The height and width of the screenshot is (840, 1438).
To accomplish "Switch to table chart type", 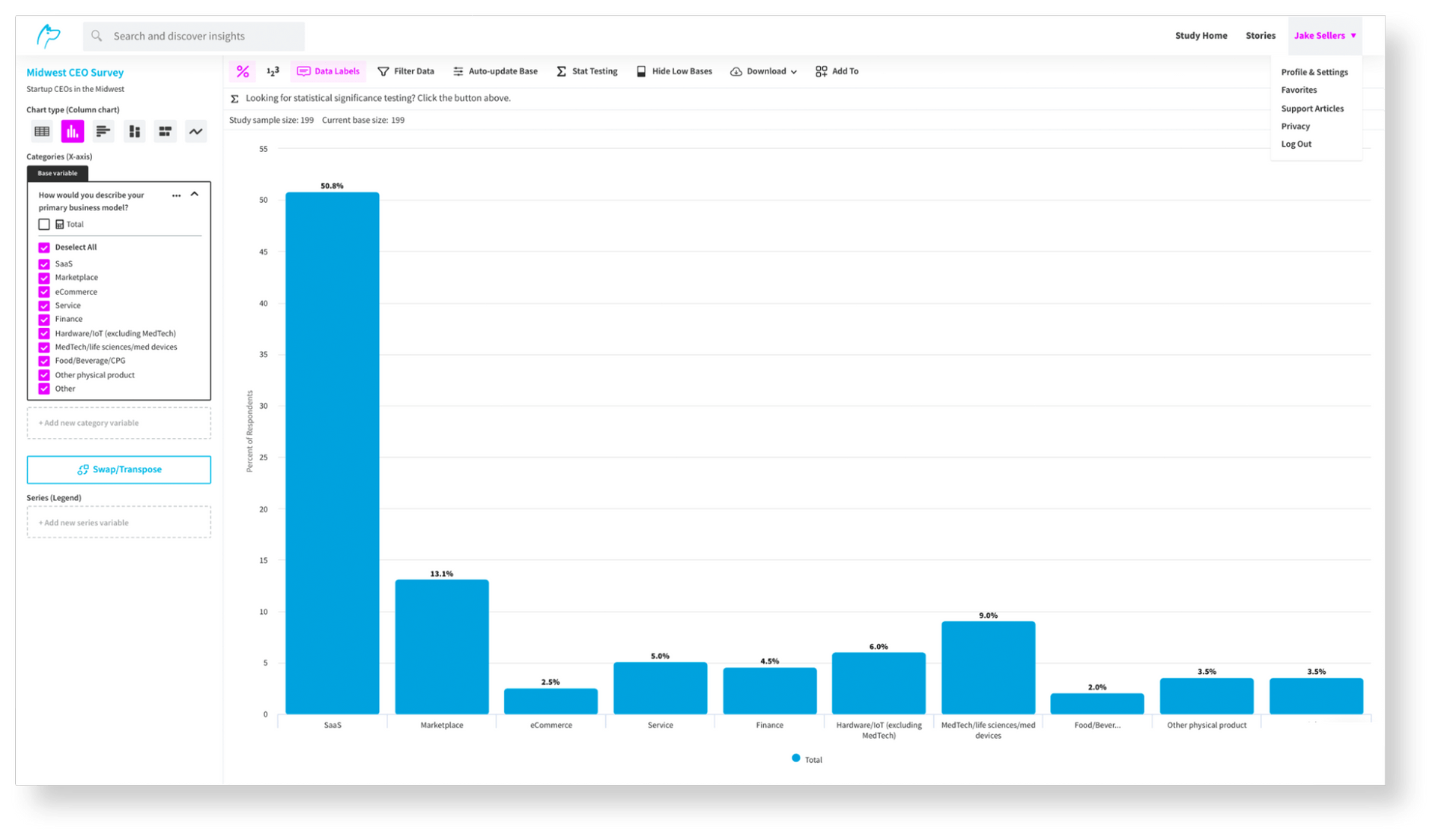I will click(42, 132).
